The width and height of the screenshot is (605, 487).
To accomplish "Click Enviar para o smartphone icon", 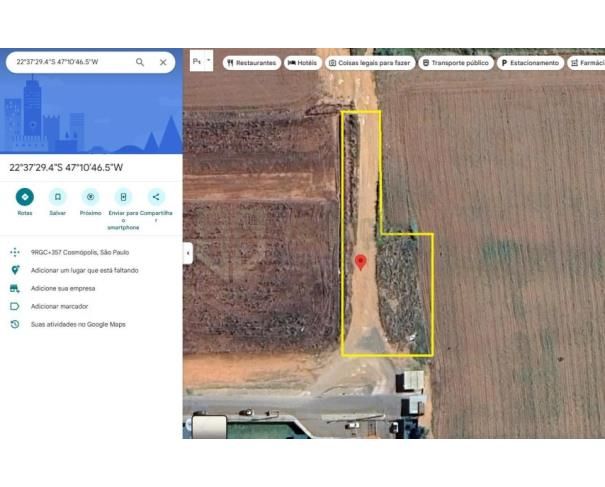I will (x=123, y=197).
